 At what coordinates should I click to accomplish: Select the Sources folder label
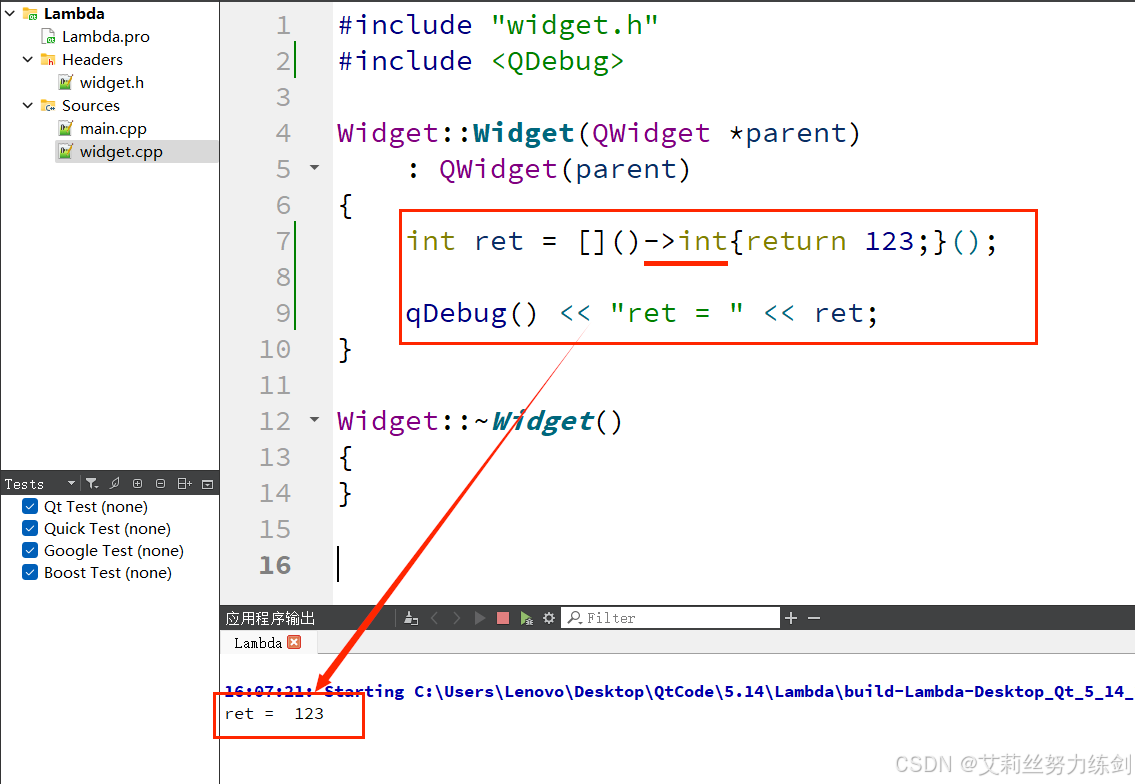[90, 106]
